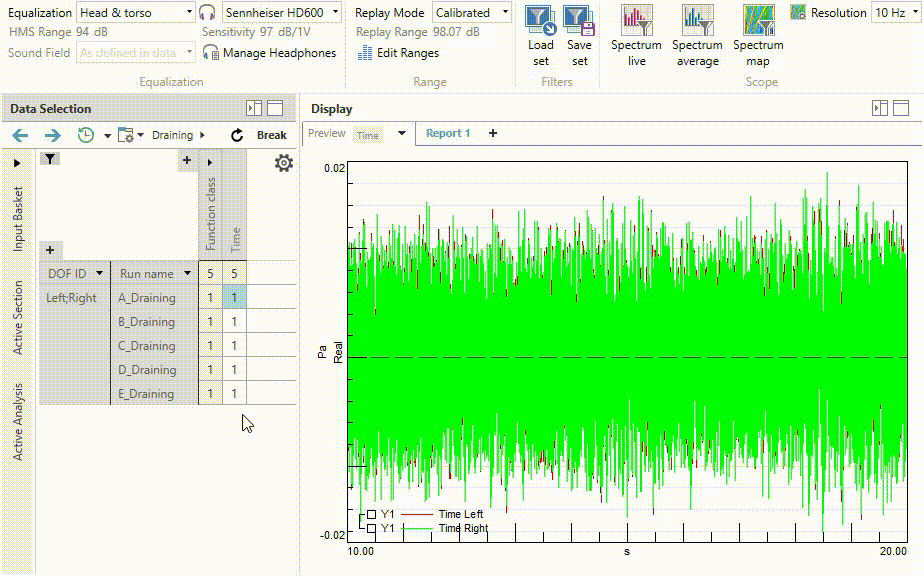Select the A_Draining run row

tap(154, 298)
